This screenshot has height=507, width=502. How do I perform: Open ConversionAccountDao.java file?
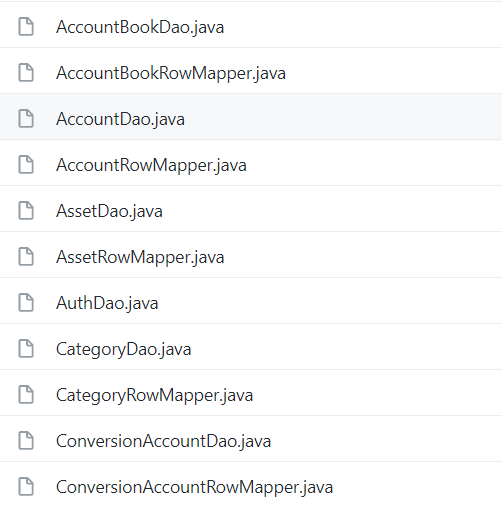(x=164, y=441)
